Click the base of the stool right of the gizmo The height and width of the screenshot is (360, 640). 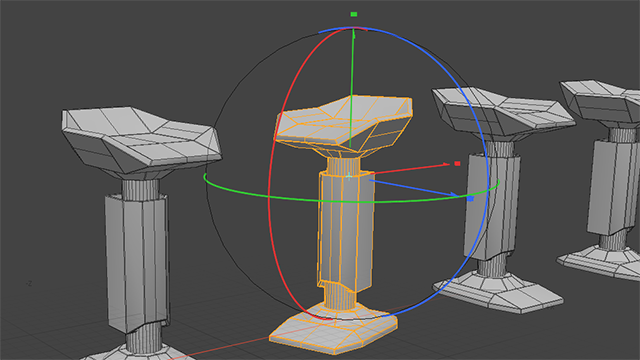click(x=498, y=292)
